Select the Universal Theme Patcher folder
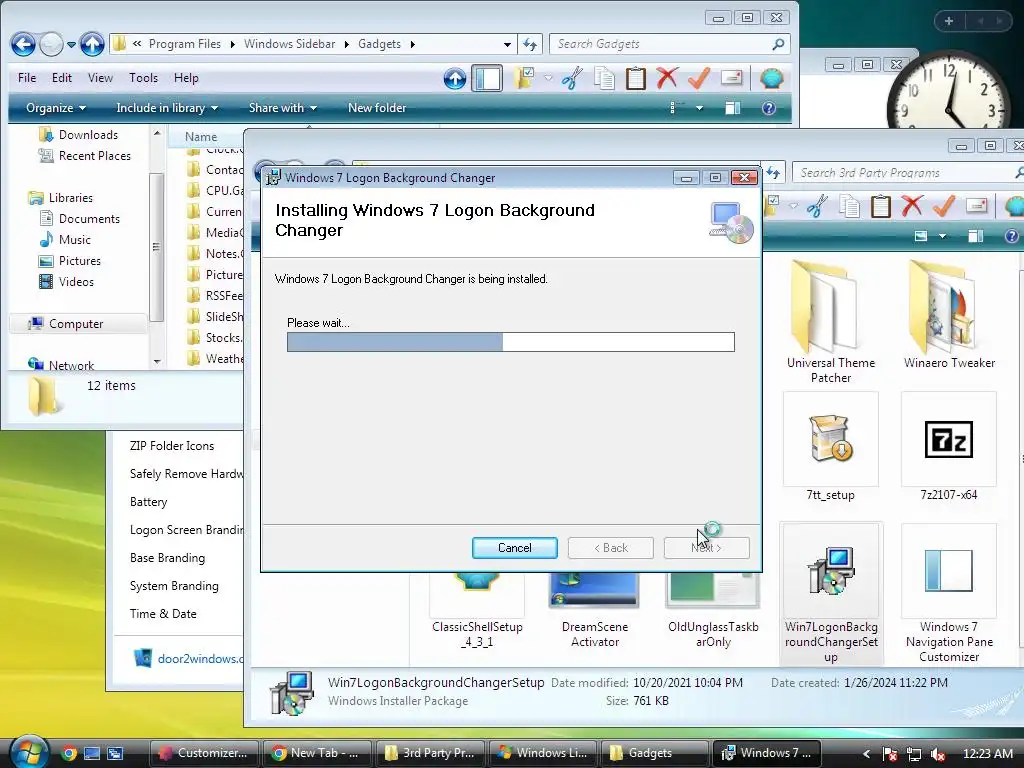 click(831, 321)
